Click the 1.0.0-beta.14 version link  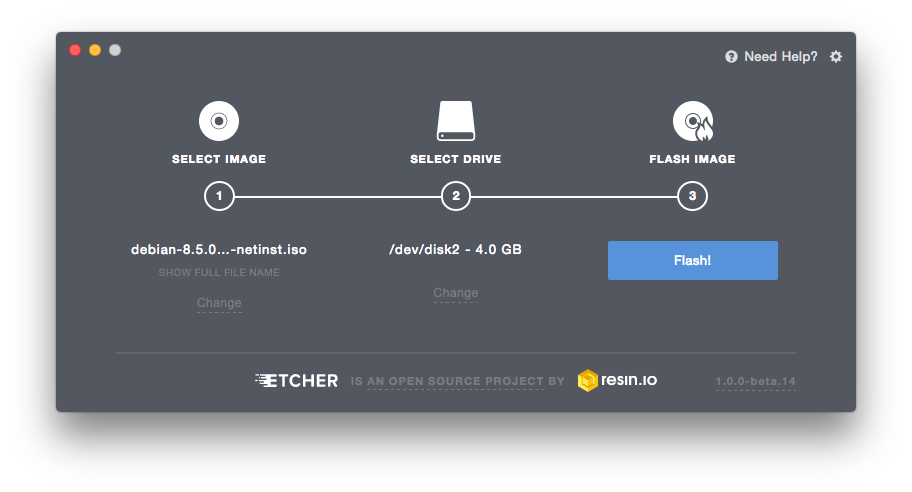click(x=755, y=382)
